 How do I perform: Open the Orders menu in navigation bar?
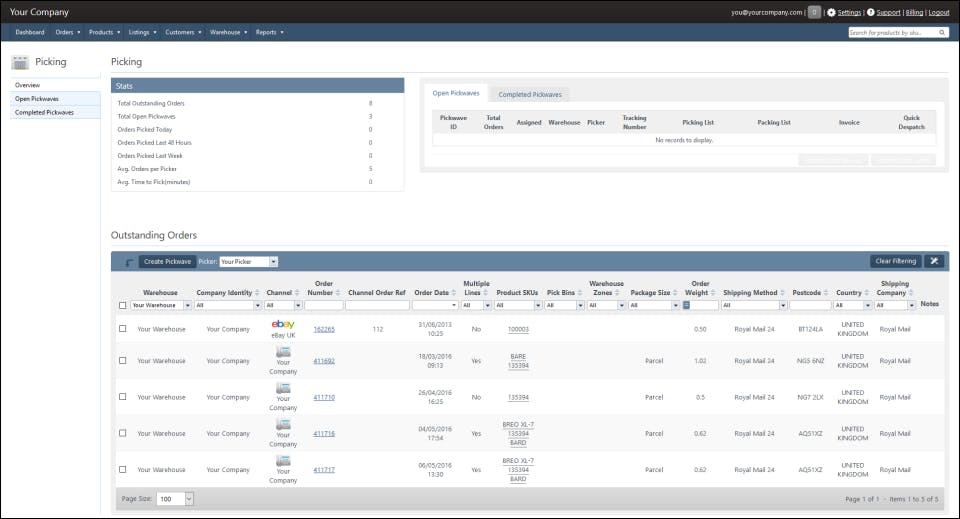(x=68, y=32)
